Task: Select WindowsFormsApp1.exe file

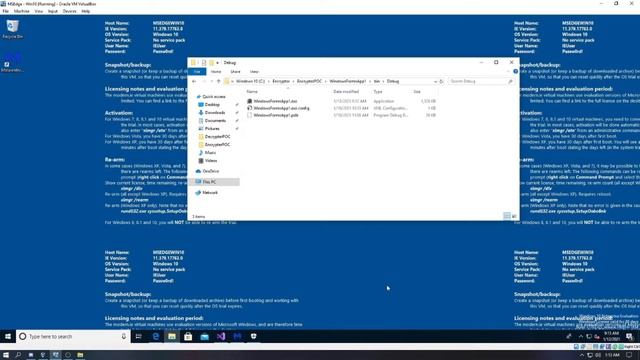Action: tap(275, 101)
